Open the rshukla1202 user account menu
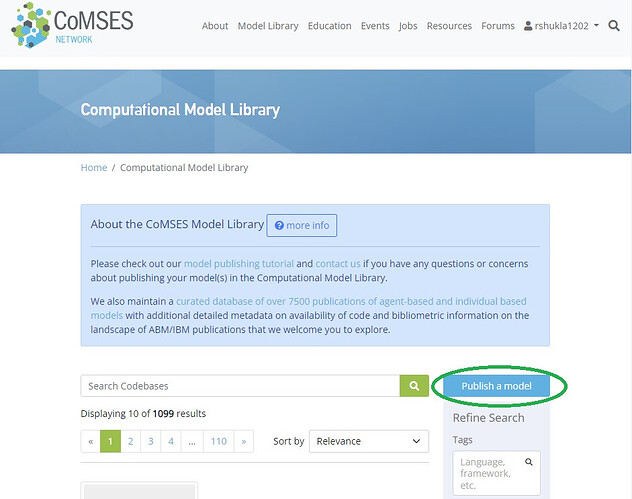Viewport: 632px width, 499px height. click(561, 26)
